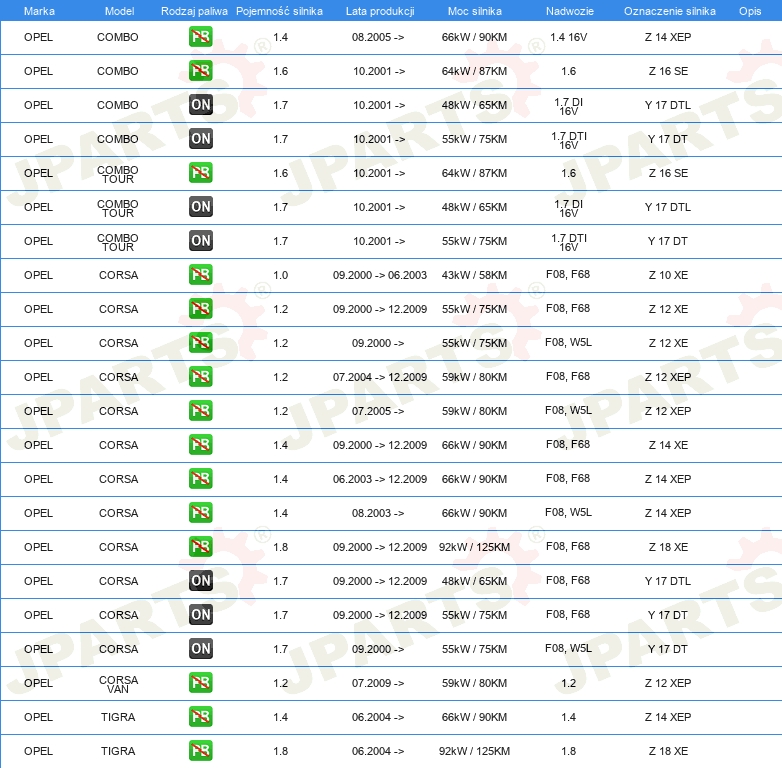
Task: Select F08, W5L cell in CORSA 08.2003 row
Action: click(x=568, y=512)
